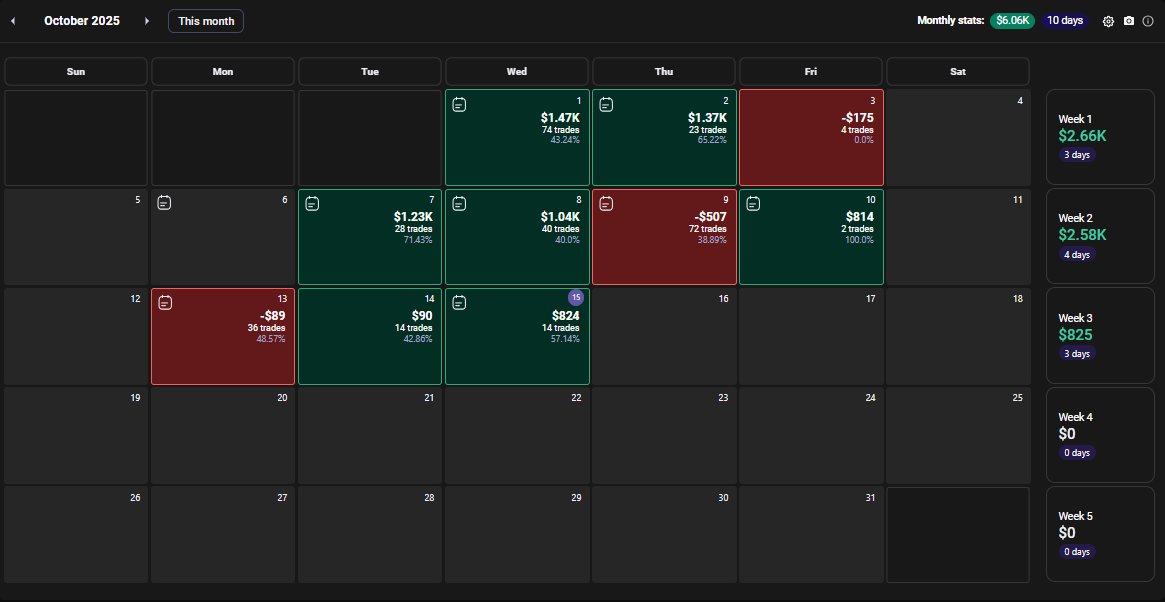Click the -$507 value on October 9
The image size is (1165, 602).
click(710, 217)
